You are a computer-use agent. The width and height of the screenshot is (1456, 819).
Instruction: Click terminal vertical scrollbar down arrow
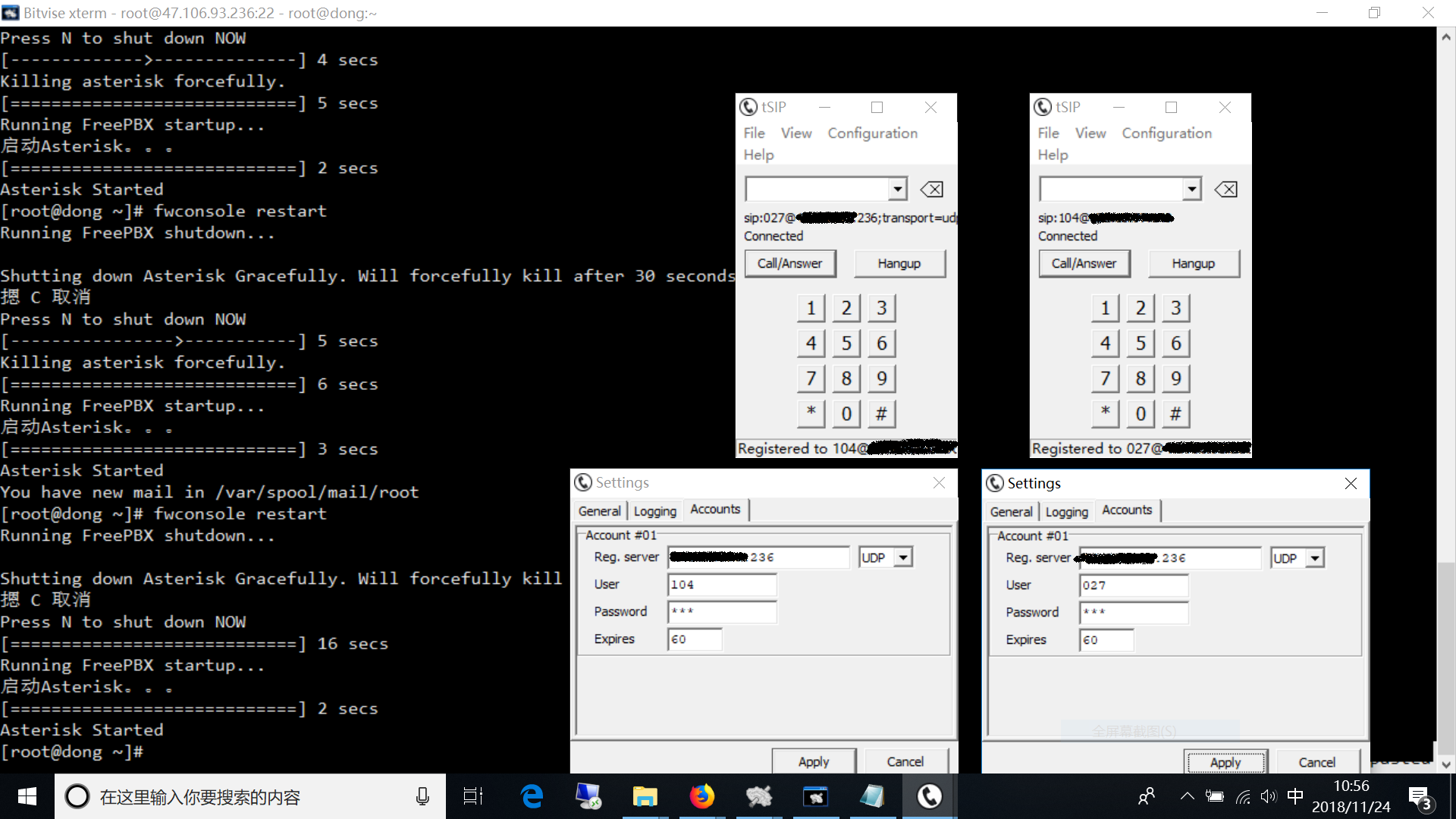click(x=1446, y=764)
